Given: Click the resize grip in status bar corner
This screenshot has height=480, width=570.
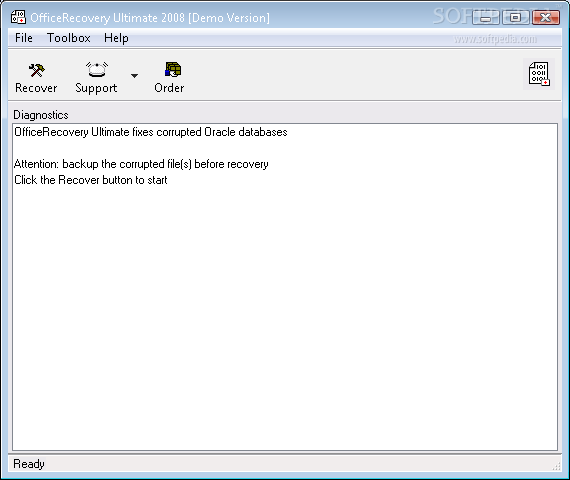Looking at the screenshot, I should (557, 466).
